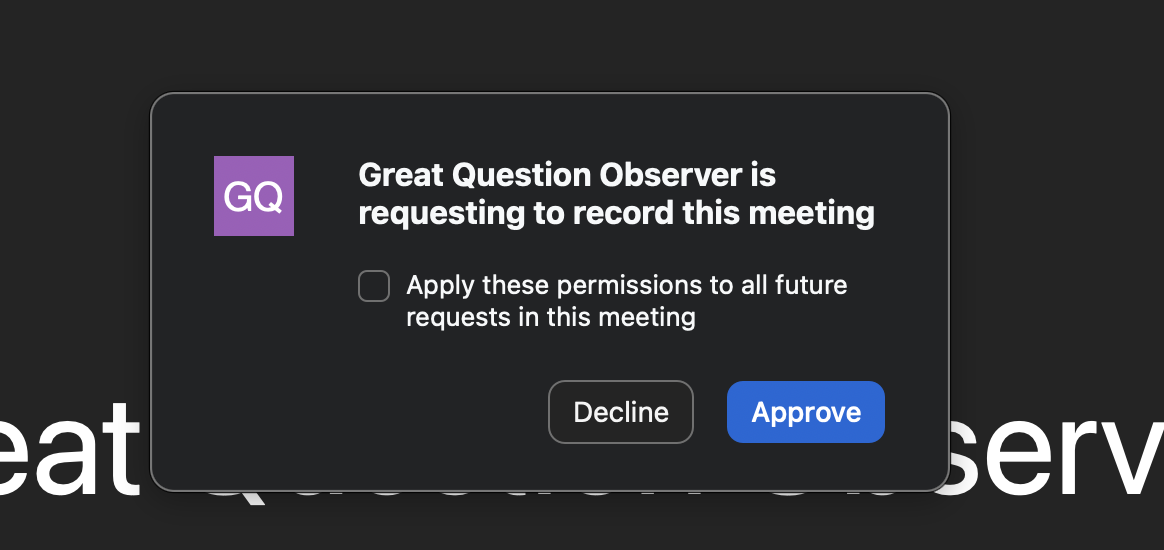This screenshot has width=1164, height=550.
Task: Click the "requests in this meeting" label line
Action: [x=550, y=318]
